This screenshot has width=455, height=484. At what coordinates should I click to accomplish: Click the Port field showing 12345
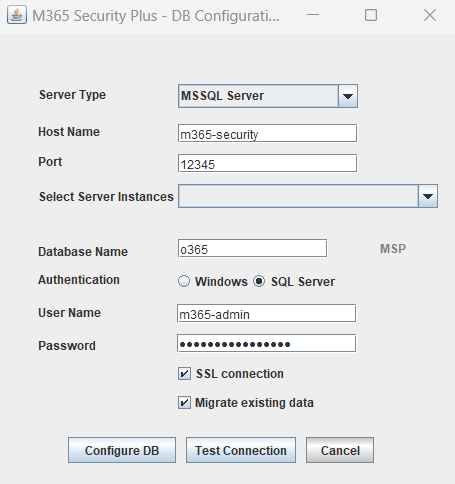coord(267,163)
